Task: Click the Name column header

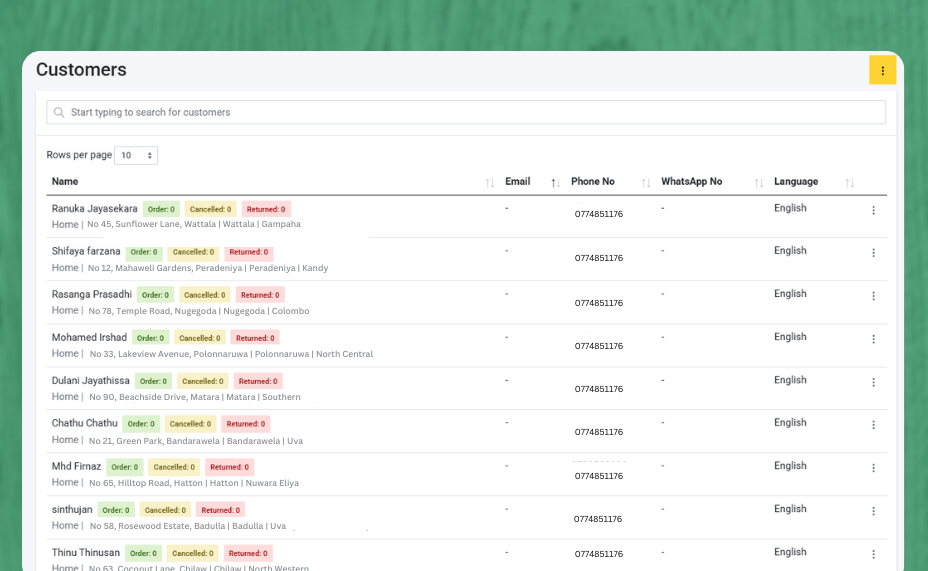Action: (65, 182)
